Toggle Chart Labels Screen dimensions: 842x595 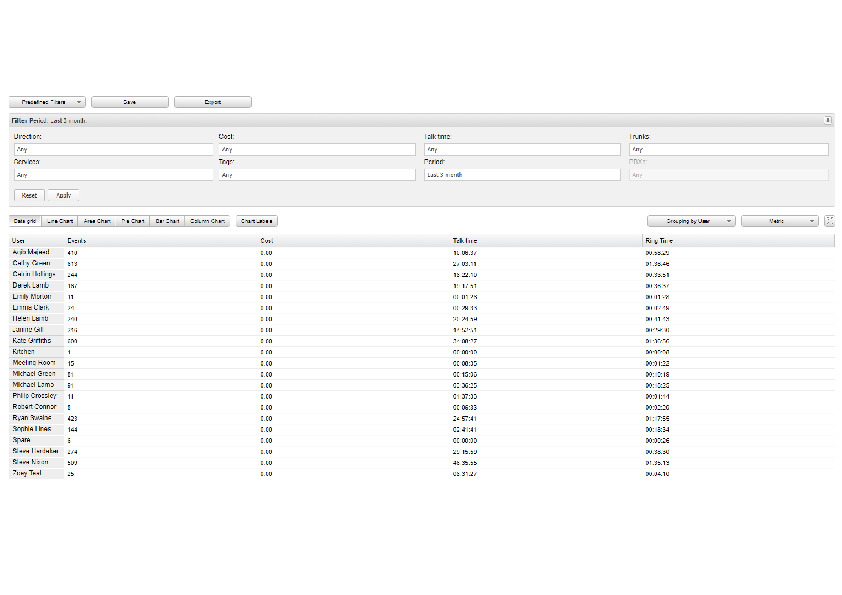[257, 221]
